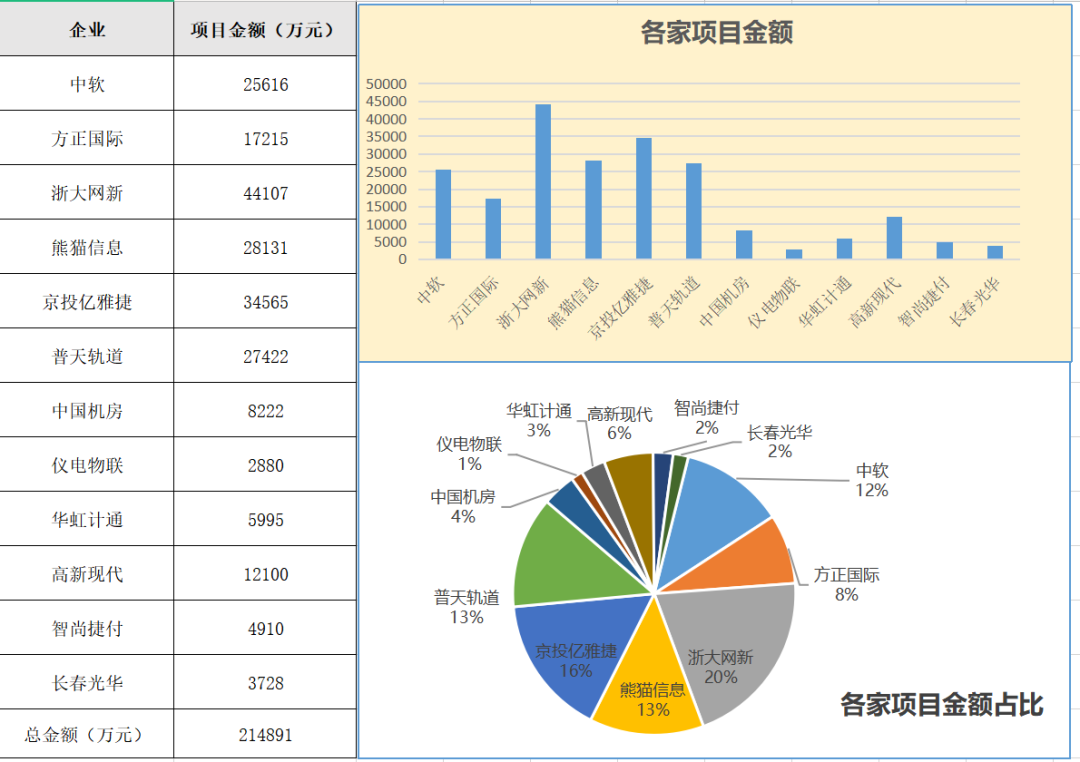Select the orange 方正国际 pie slice
This screenshot has height=762, width=1080.
(747, 562)
